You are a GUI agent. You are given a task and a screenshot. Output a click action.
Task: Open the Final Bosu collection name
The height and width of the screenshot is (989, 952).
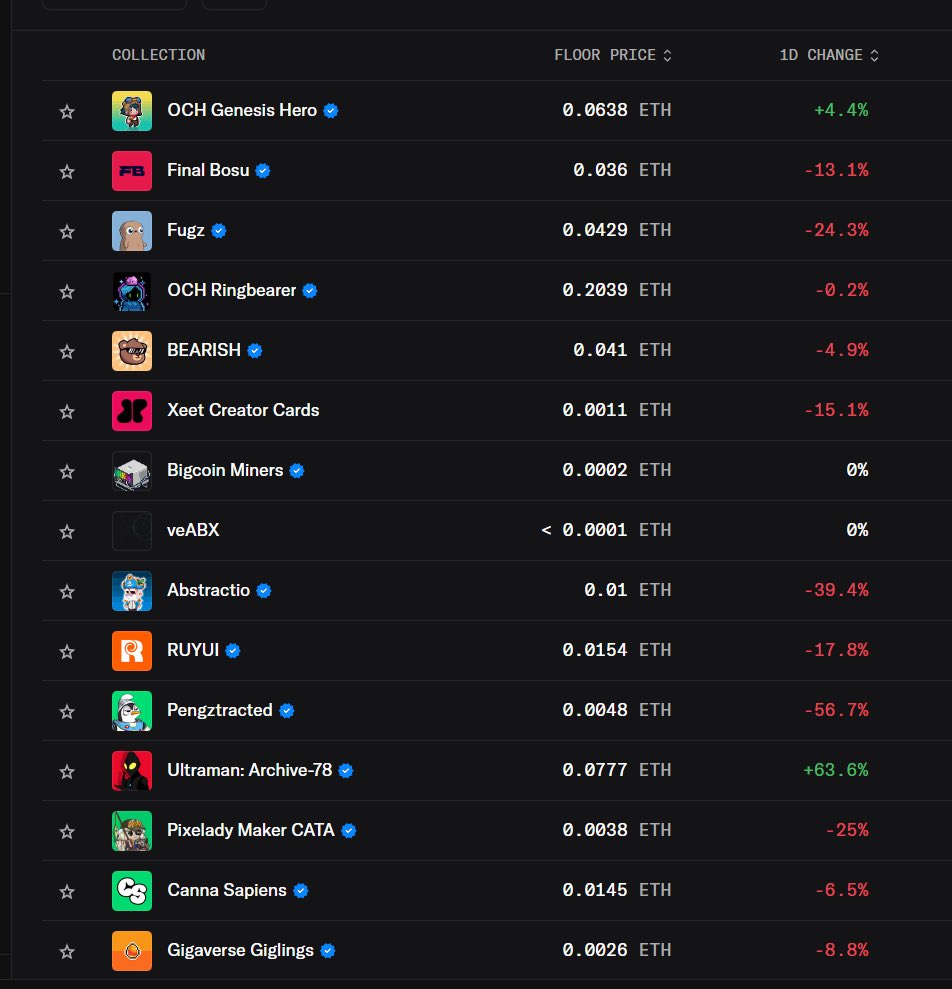pyautogui.click(x=208, y=170)
